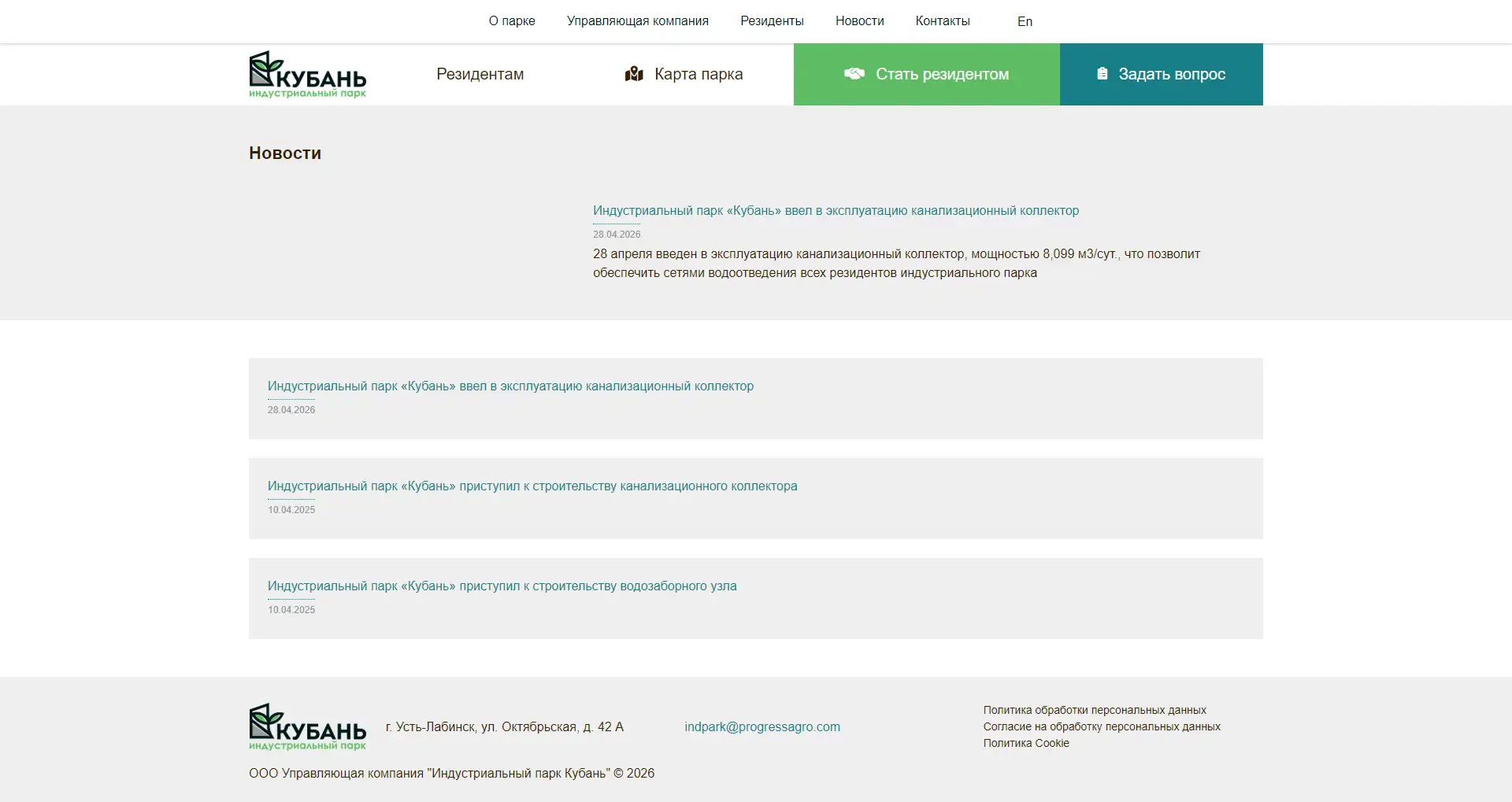Screen dimensions: 1512x802
Task: Open Согласие на обработку персональных данных
Action: 1102,727
